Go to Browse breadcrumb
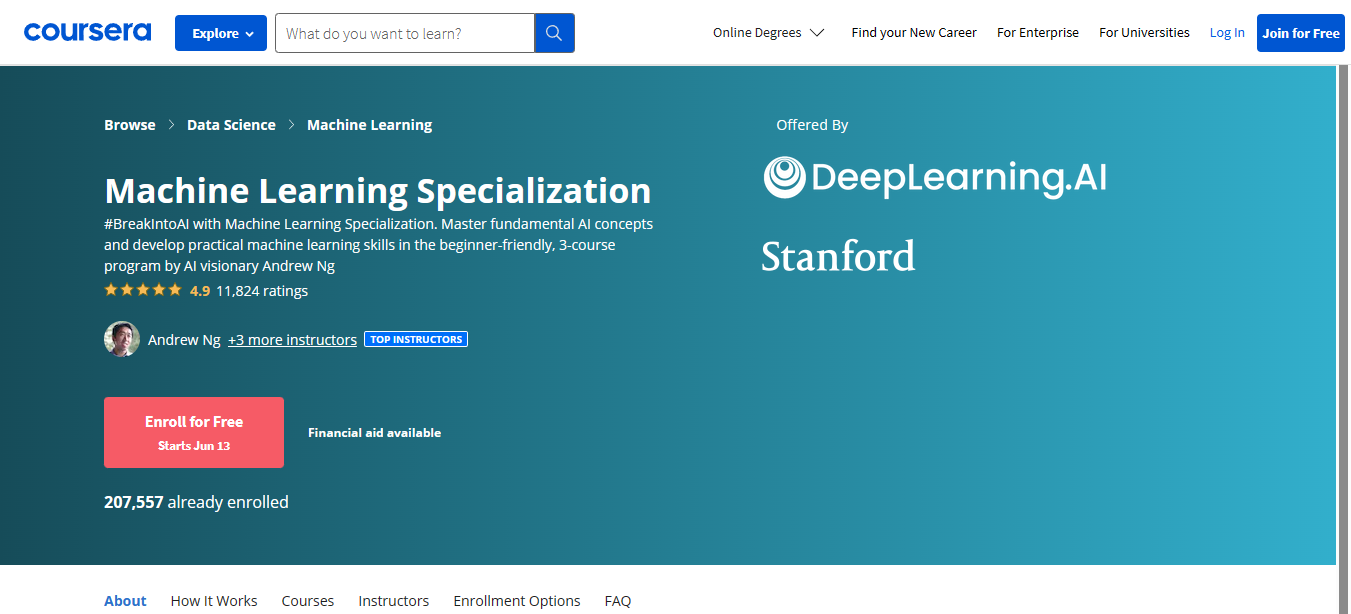1351x614 pixels. [x=130, y=125]
